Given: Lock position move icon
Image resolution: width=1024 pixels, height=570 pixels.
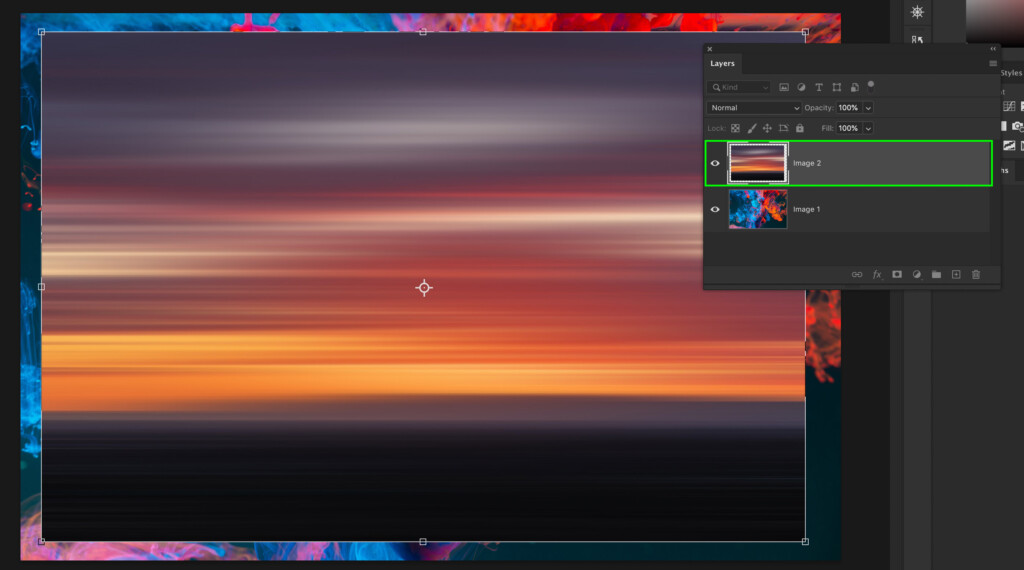Looking at the screenshot, I should [767, 129].
